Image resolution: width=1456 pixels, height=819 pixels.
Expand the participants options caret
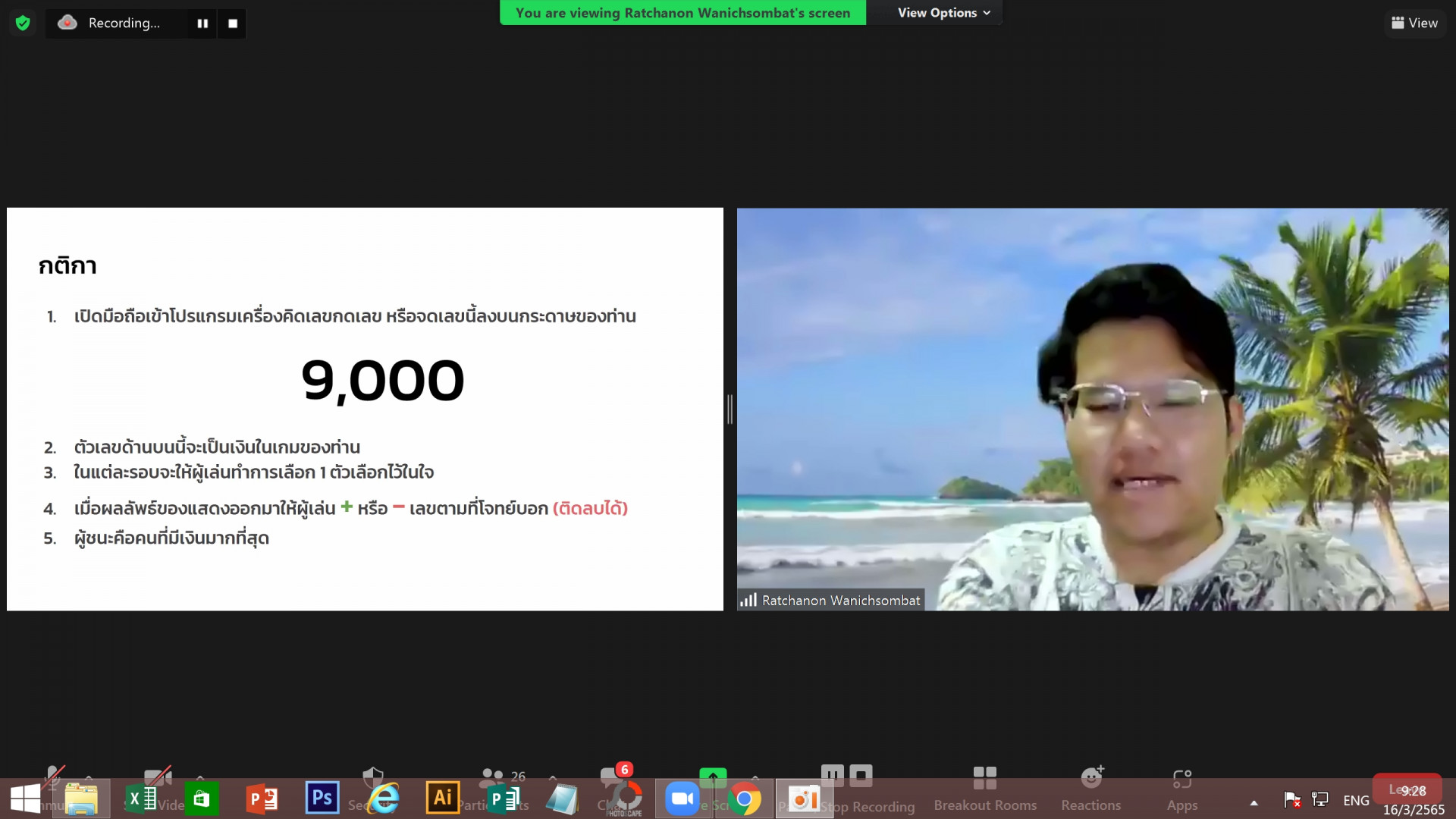point(552,777)
